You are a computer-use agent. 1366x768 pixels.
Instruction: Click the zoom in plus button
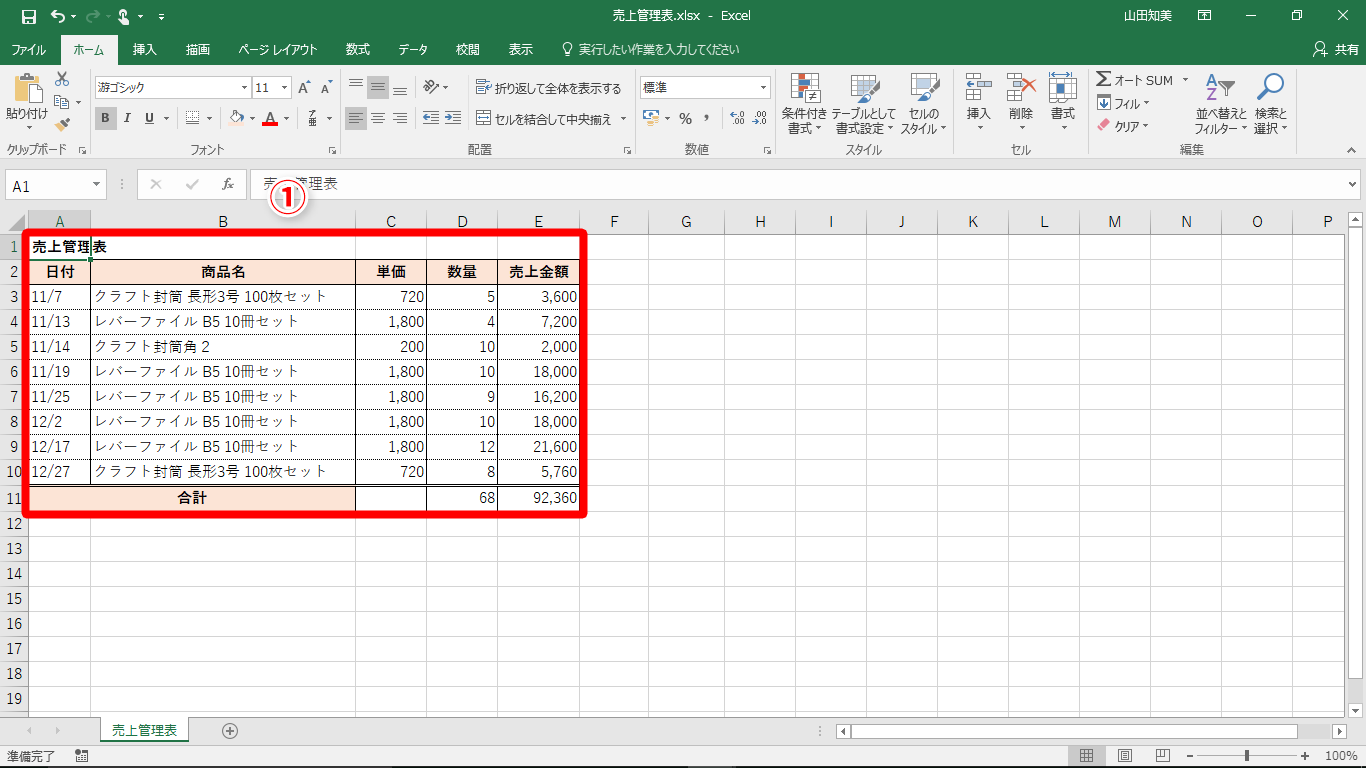click(x=1305, y=756)
